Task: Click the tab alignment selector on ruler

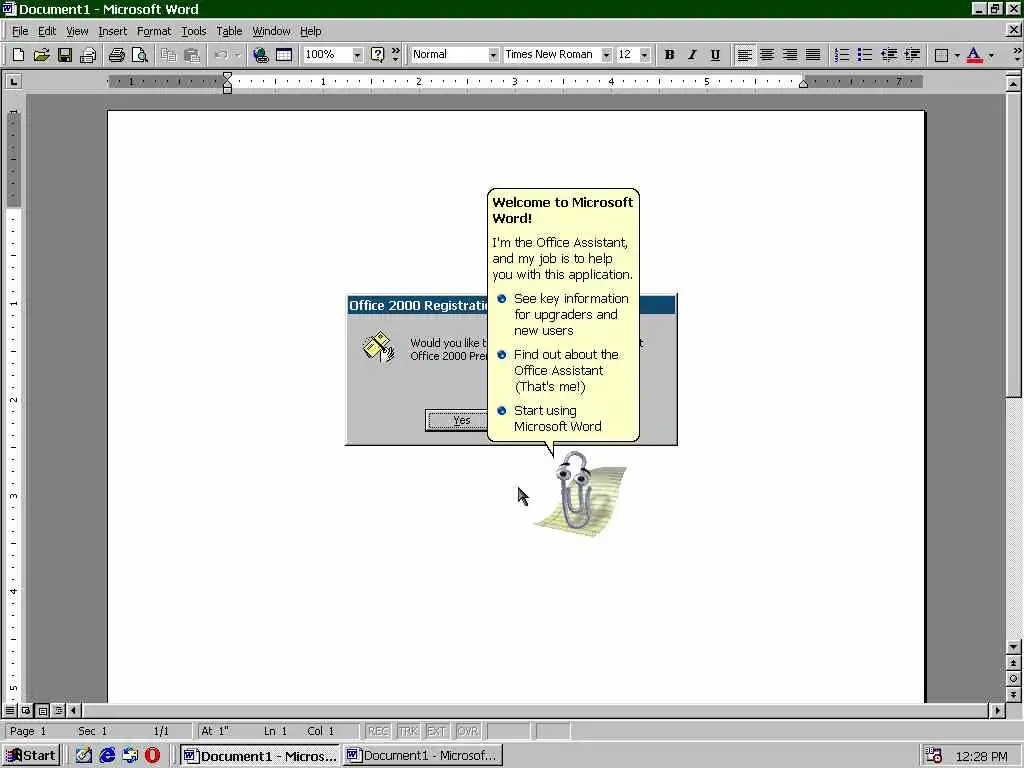Action: 13,81
